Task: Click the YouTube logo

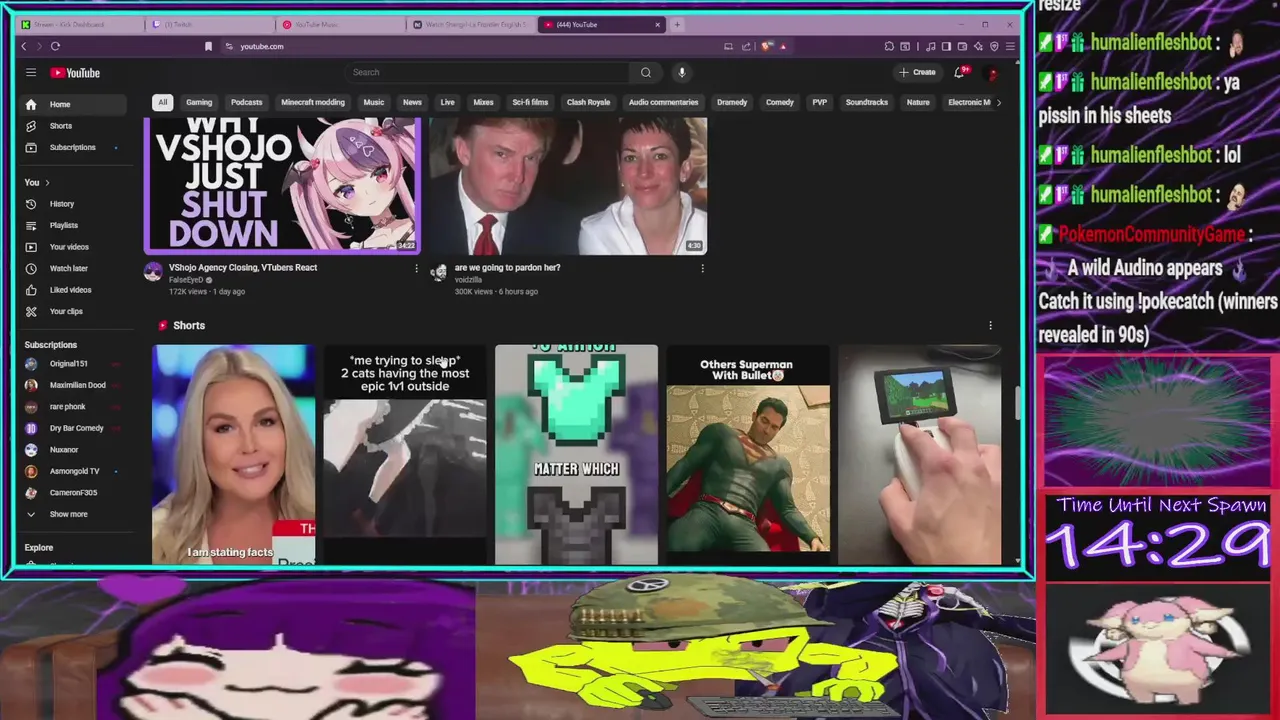Action: [x=75, y=73]
